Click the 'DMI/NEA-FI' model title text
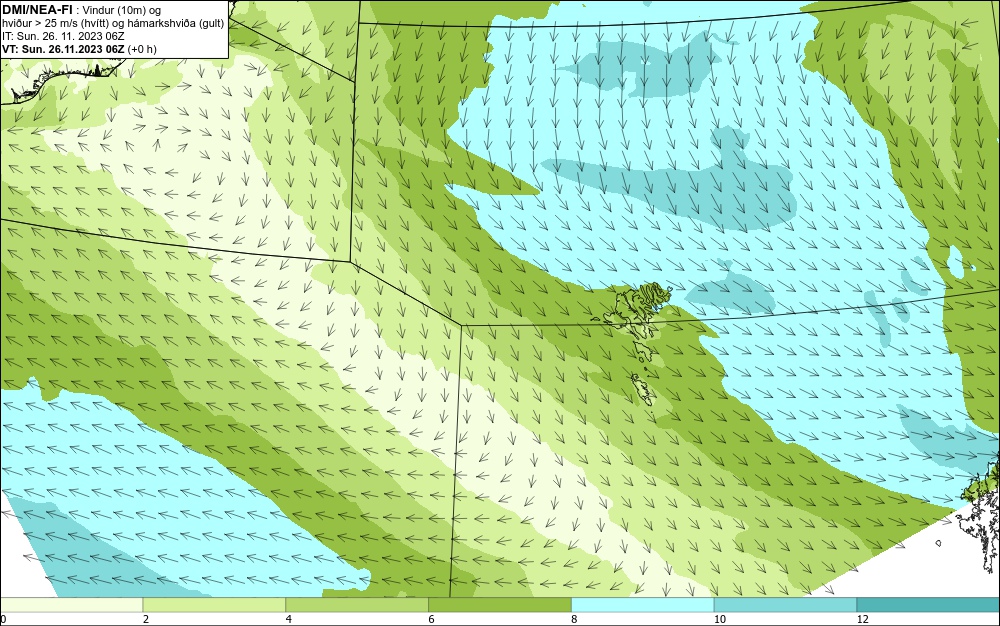The image size is (1000, 626). click(37, 9)
